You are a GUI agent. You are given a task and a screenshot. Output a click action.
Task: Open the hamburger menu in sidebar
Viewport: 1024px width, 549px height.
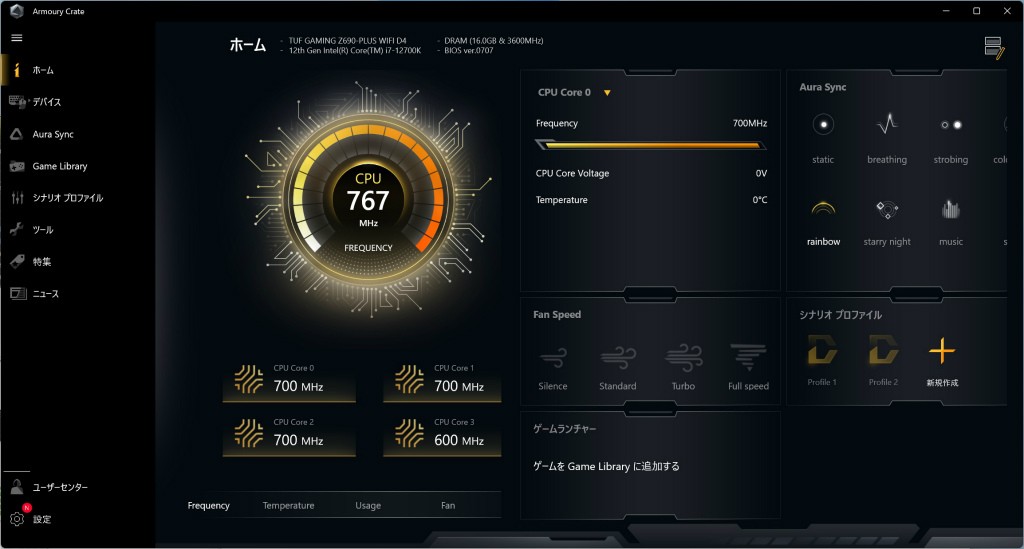16,37
